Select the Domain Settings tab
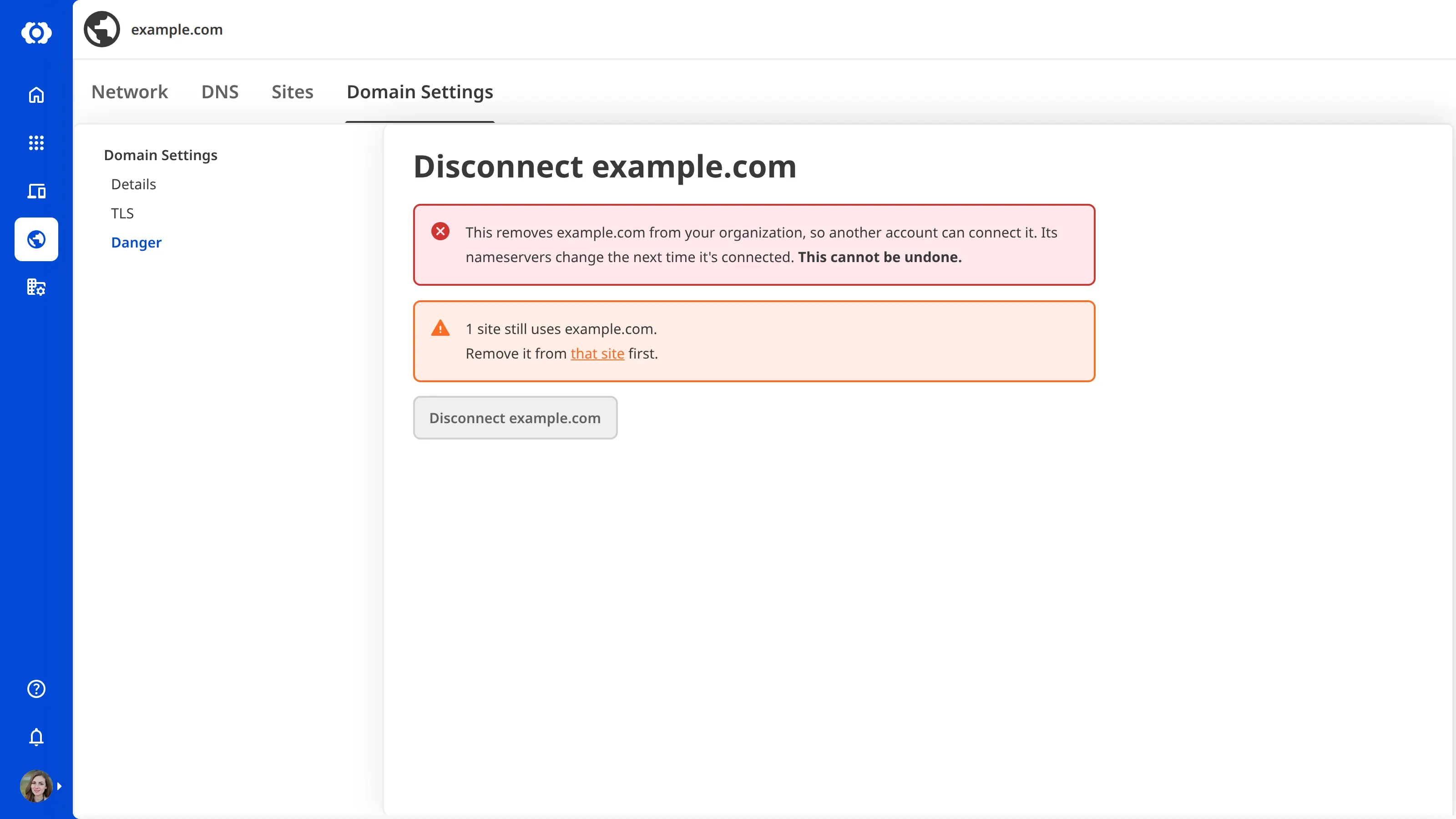1456x819 pixels. (x=420, y=91)
